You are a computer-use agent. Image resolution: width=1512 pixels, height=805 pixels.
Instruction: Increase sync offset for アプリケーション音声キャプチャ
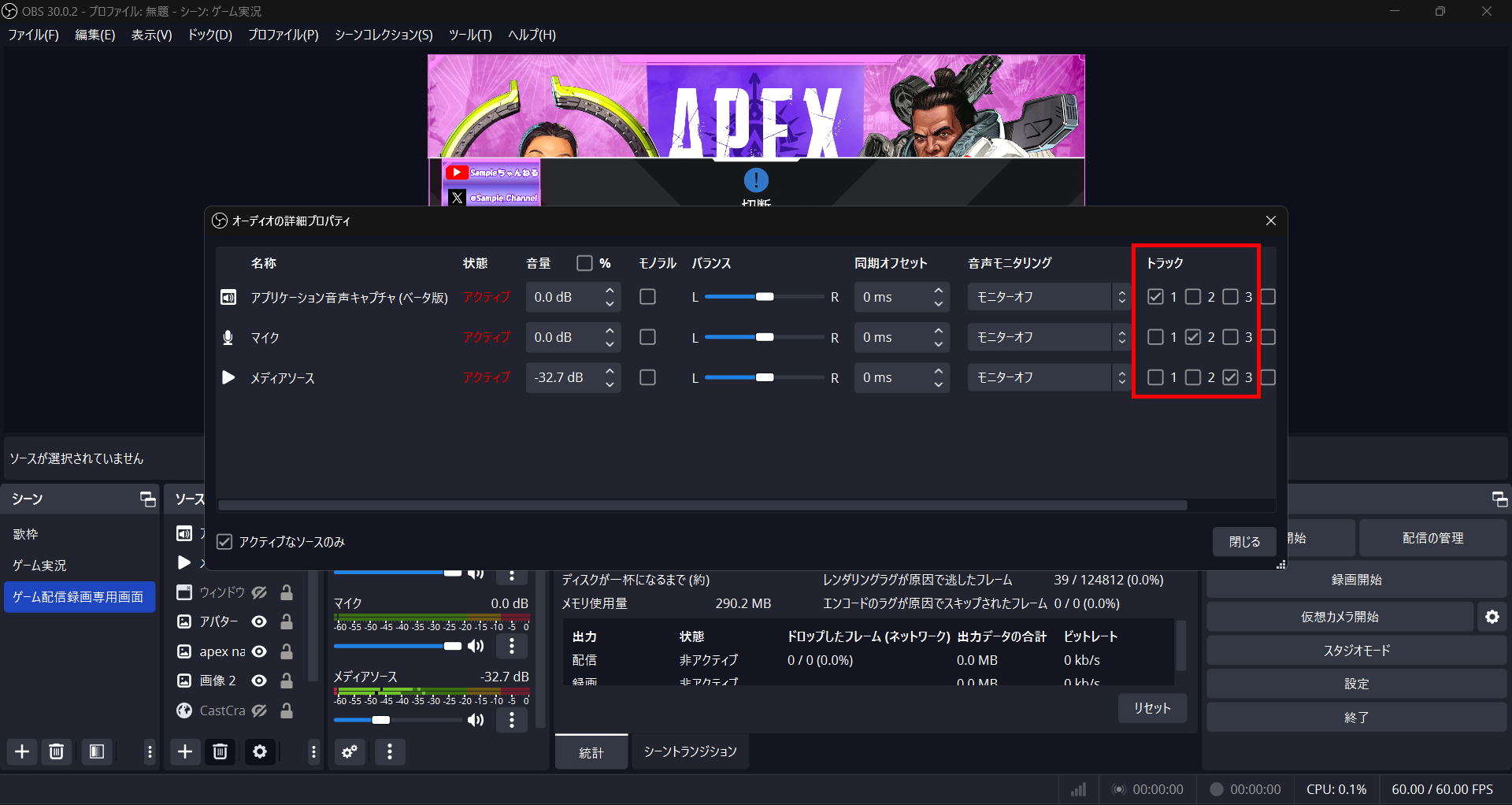[x=938, y=291]
